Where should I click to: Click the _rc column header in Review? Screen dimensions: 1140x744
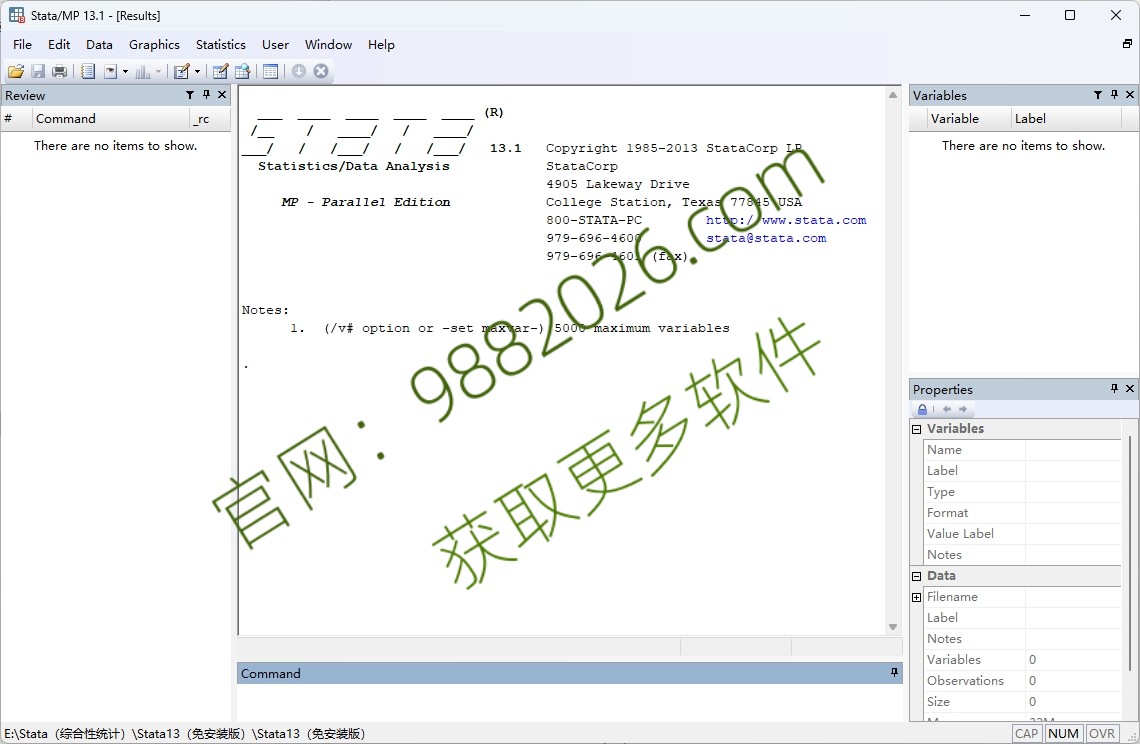click(210, 119)
